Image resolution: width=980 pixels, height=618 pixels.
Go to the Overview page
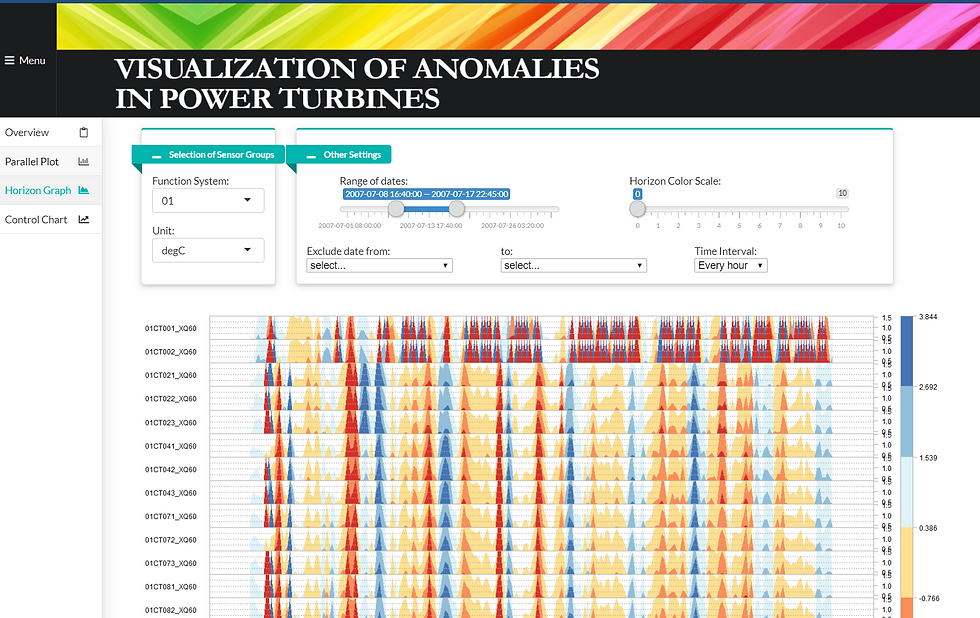click(27, 132)
